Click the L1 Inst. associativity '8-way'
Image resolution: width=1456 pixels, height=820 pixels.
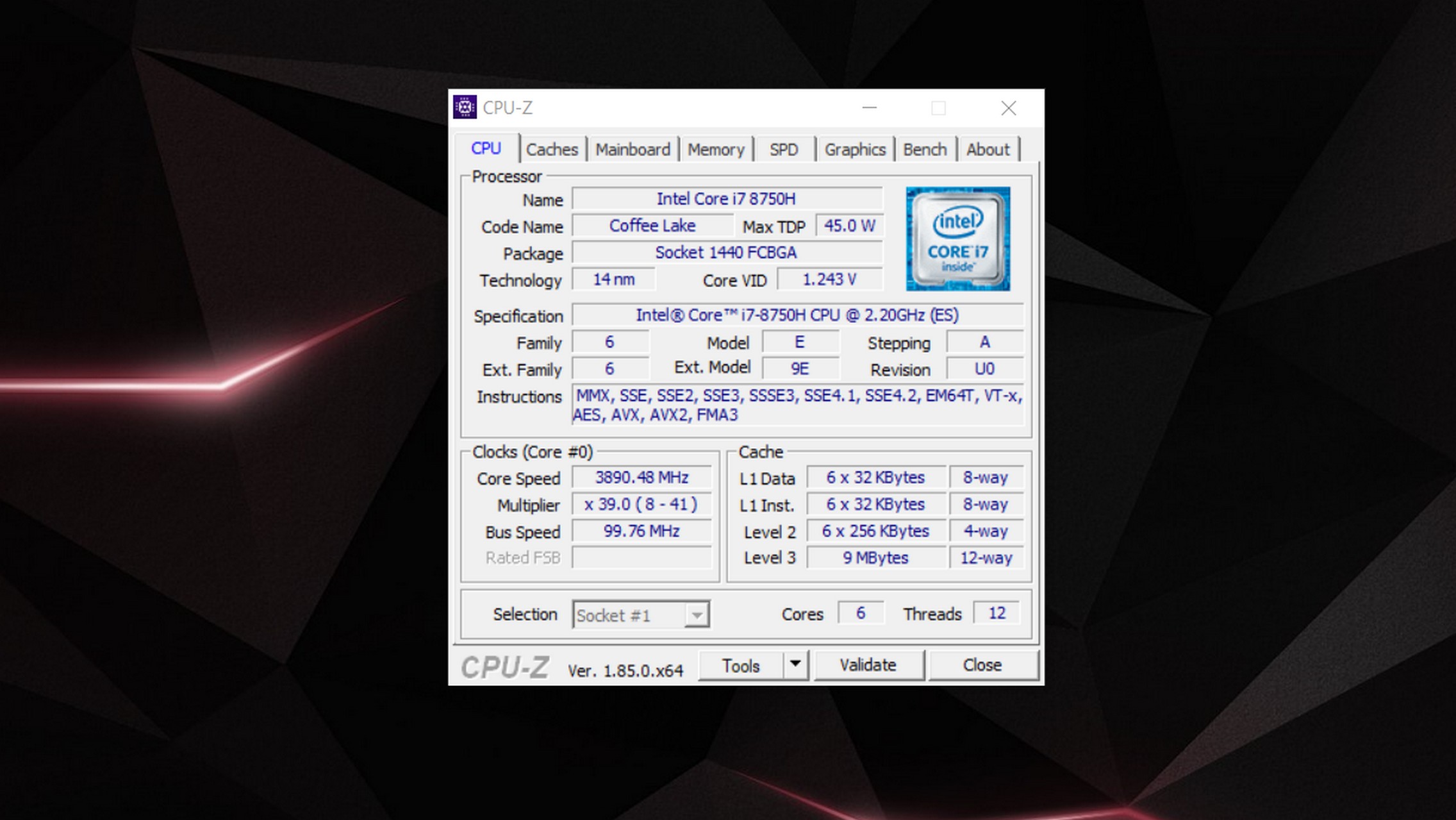tap(986, 505)
